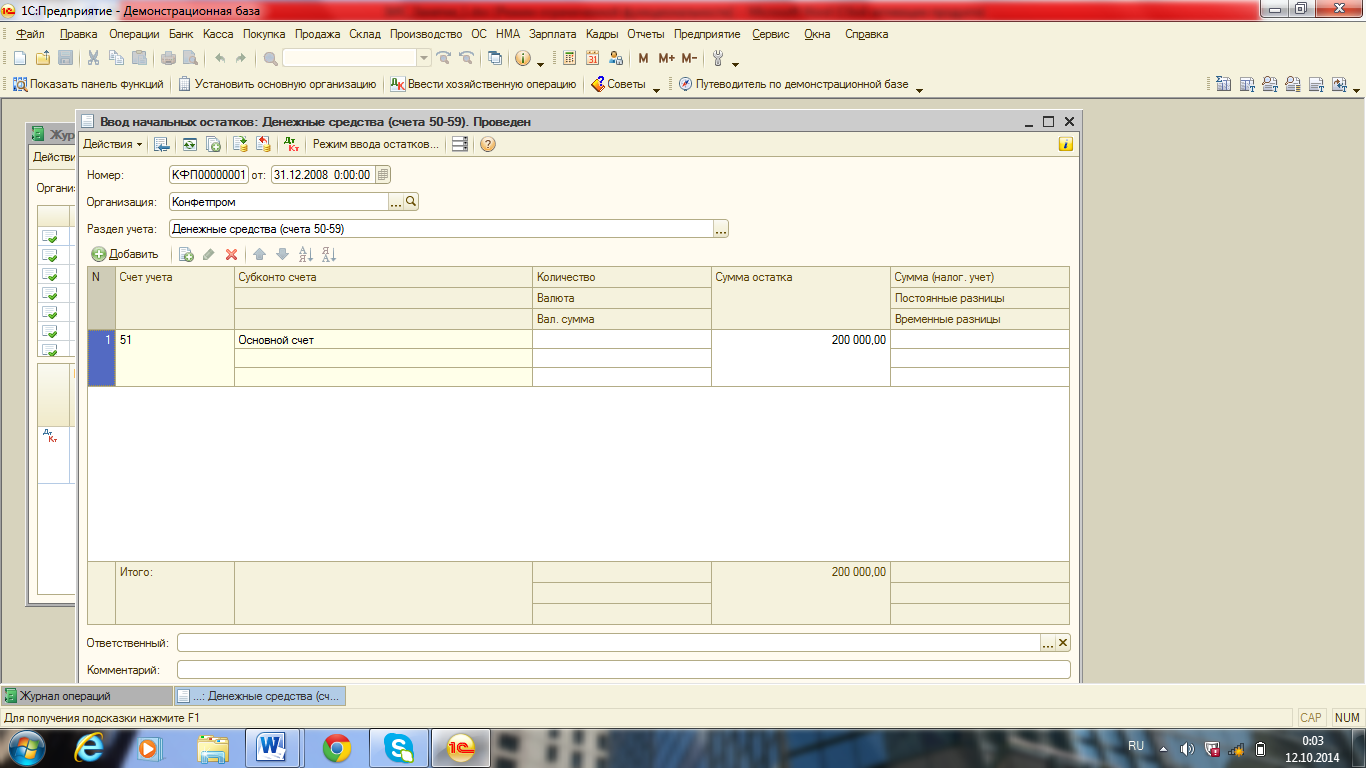Open a file via the folder icon
This screenshot has height=768, width=1366.
click(43, 58)
